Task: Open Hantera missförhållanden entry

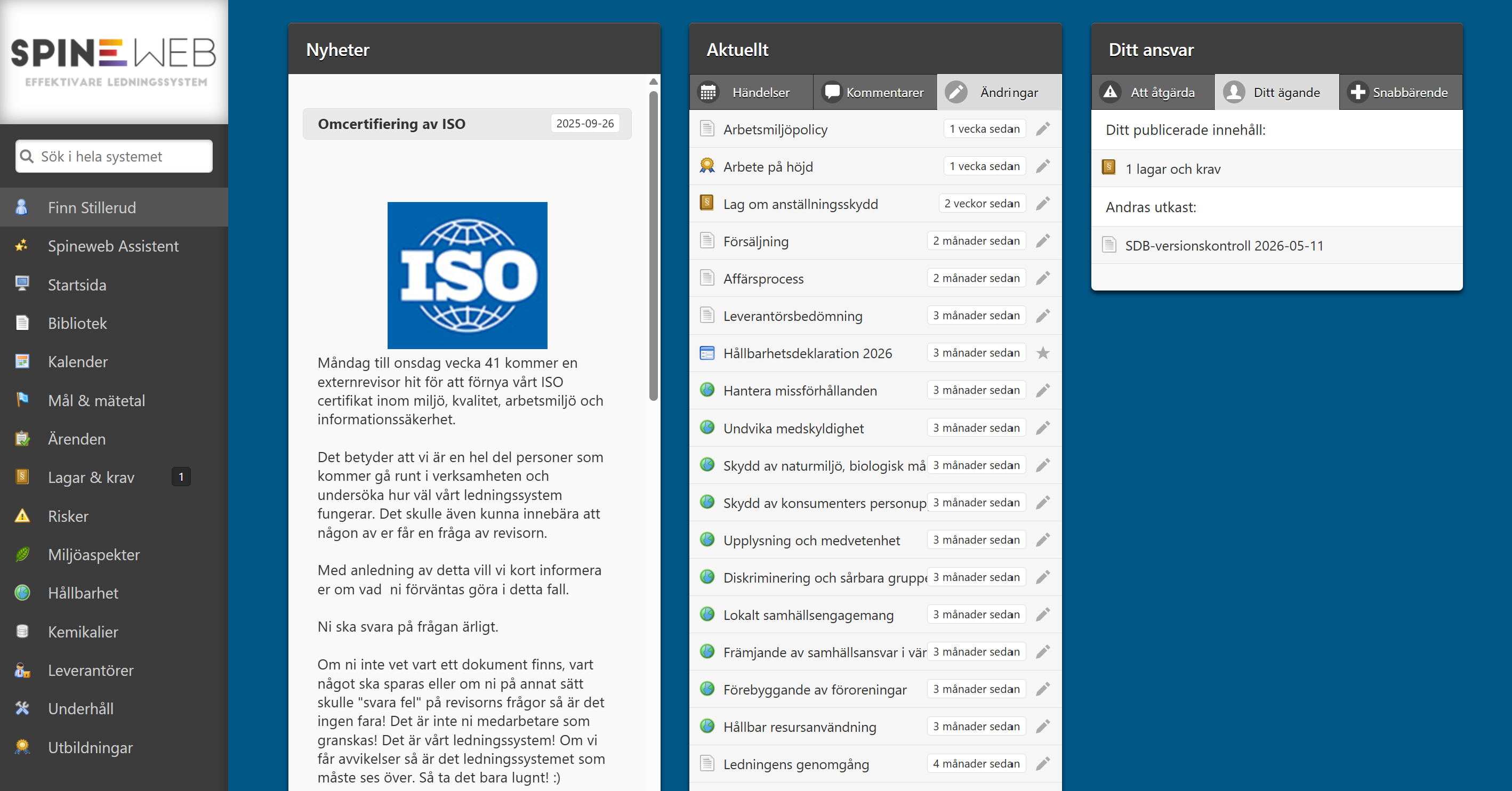Action: pos(799,391)
